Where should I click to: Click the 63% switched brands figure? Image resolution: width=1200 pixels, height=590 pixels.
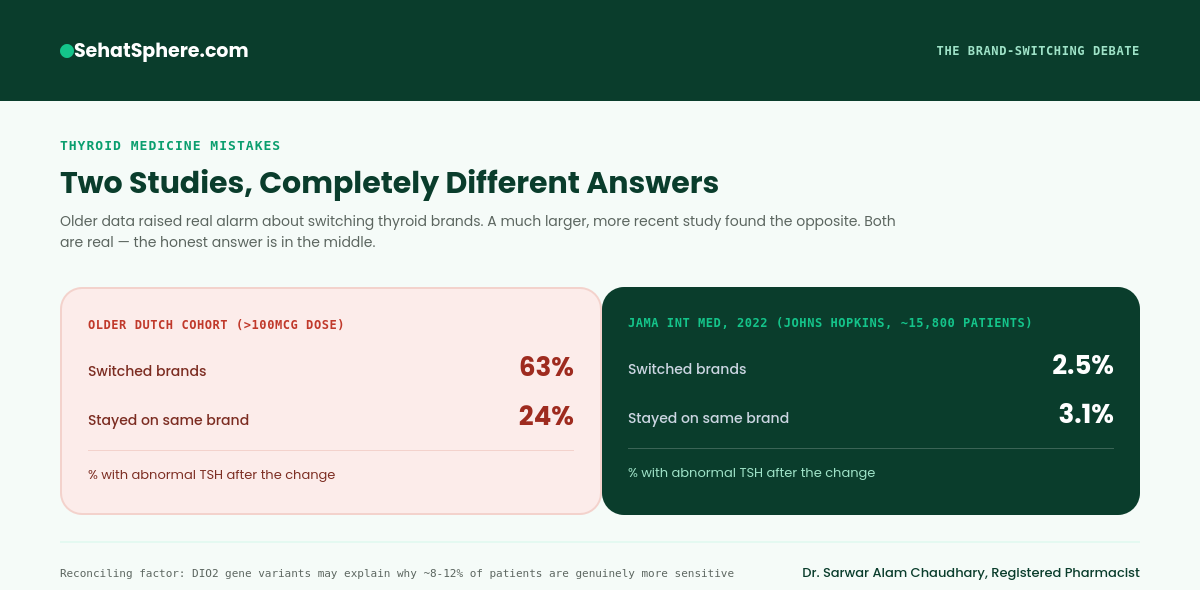click(546, 367)
